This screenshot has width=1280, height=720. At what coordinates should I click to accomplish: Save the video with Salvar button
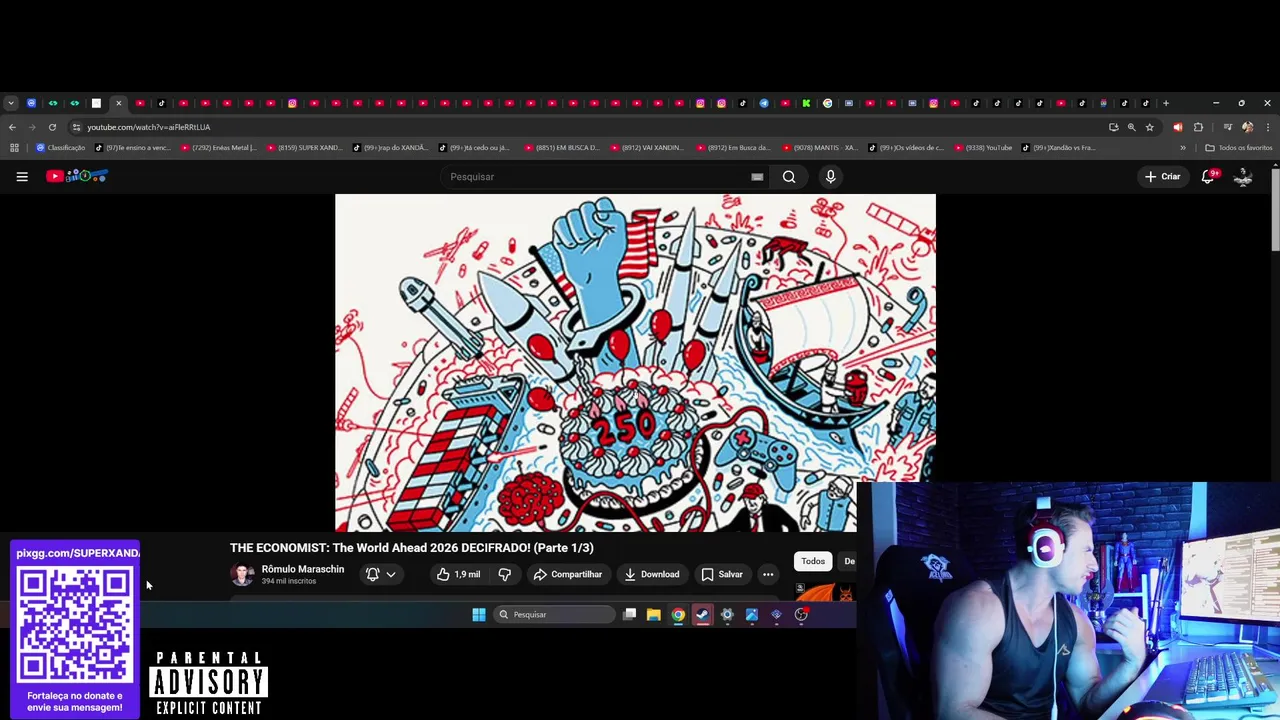point(722,574)
